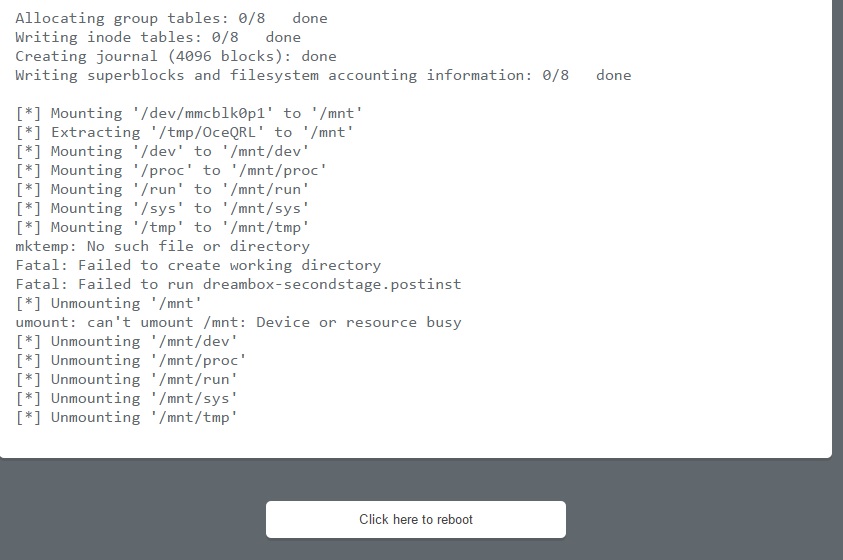Select the Unmounting '/mnt/proc' log line
Viewport: 843px width, 560px height.
pos(131,360)
